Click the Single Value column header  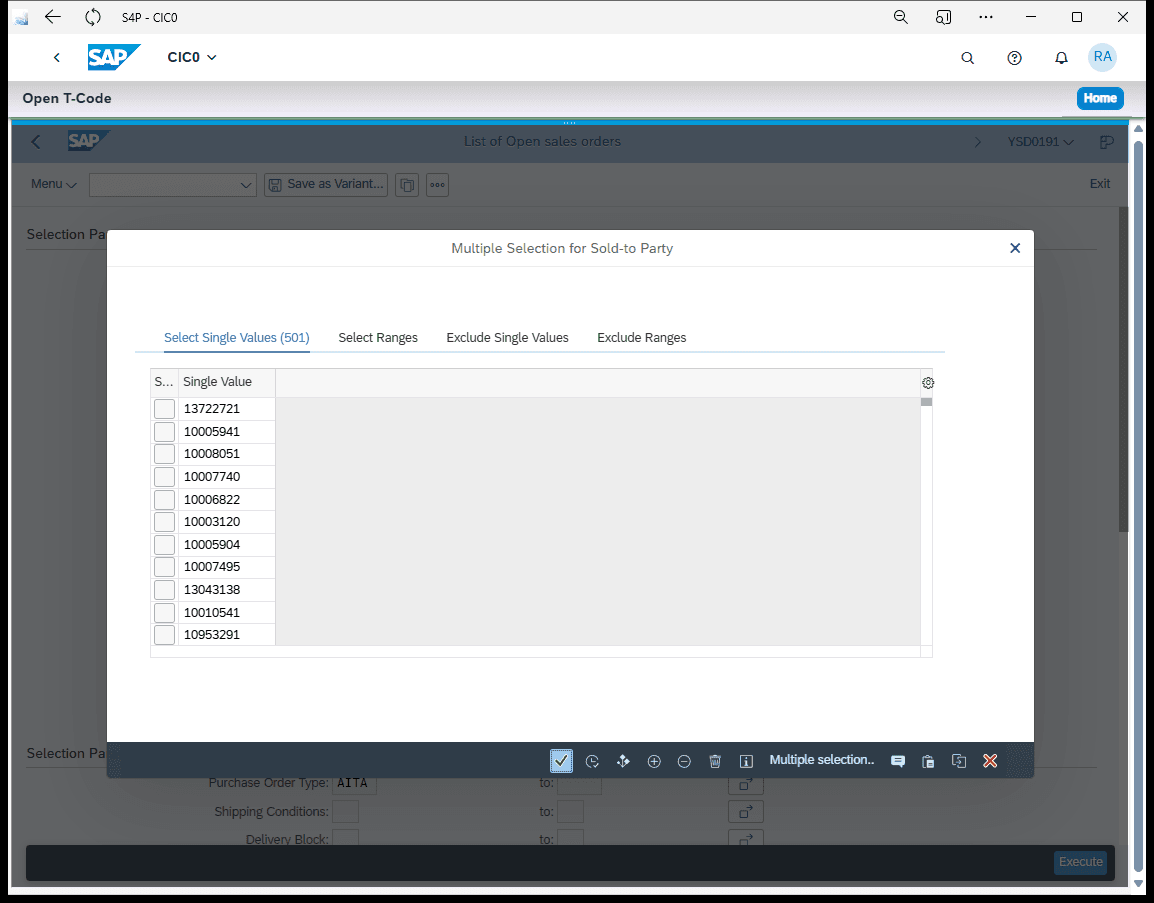click(227, 382)
